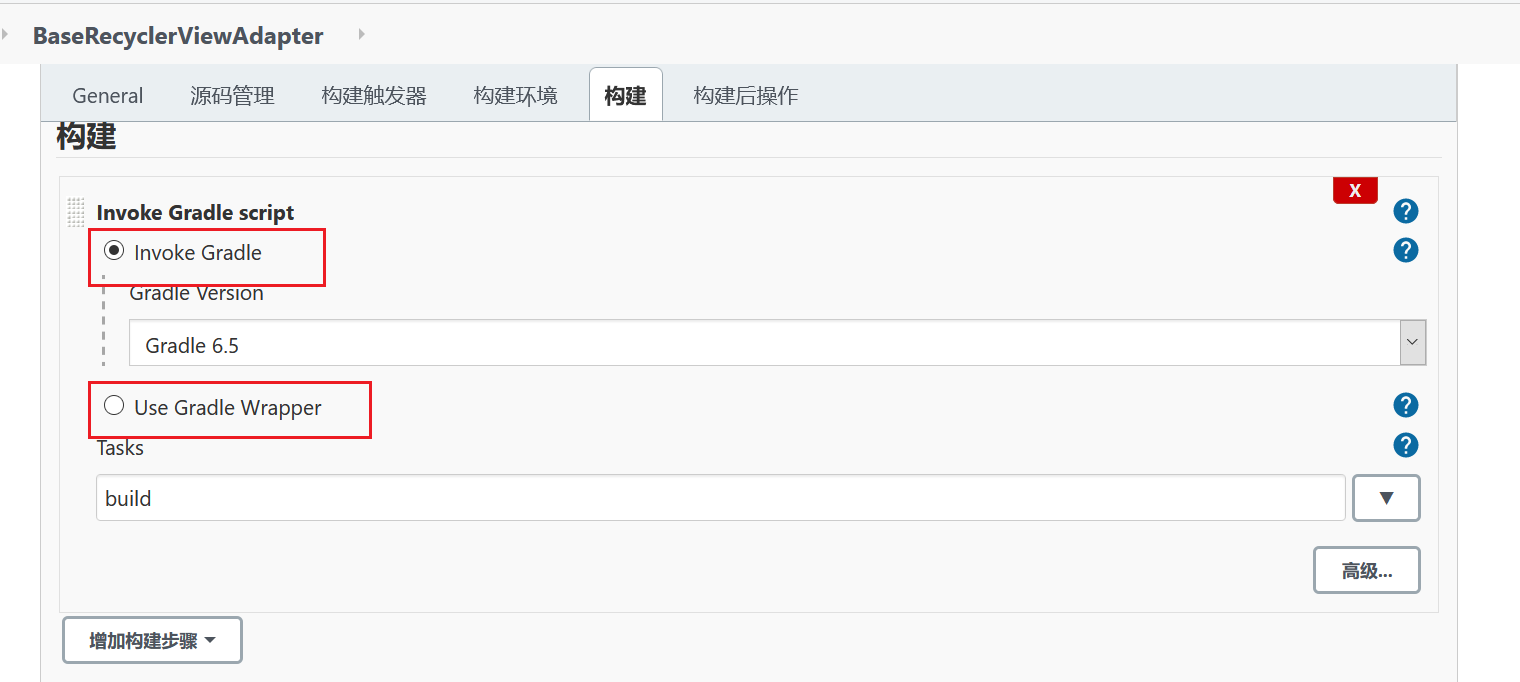1520x682 pixels.
Task: Select the Invoke Gradle radio button
Action: (x=114, y=250)
